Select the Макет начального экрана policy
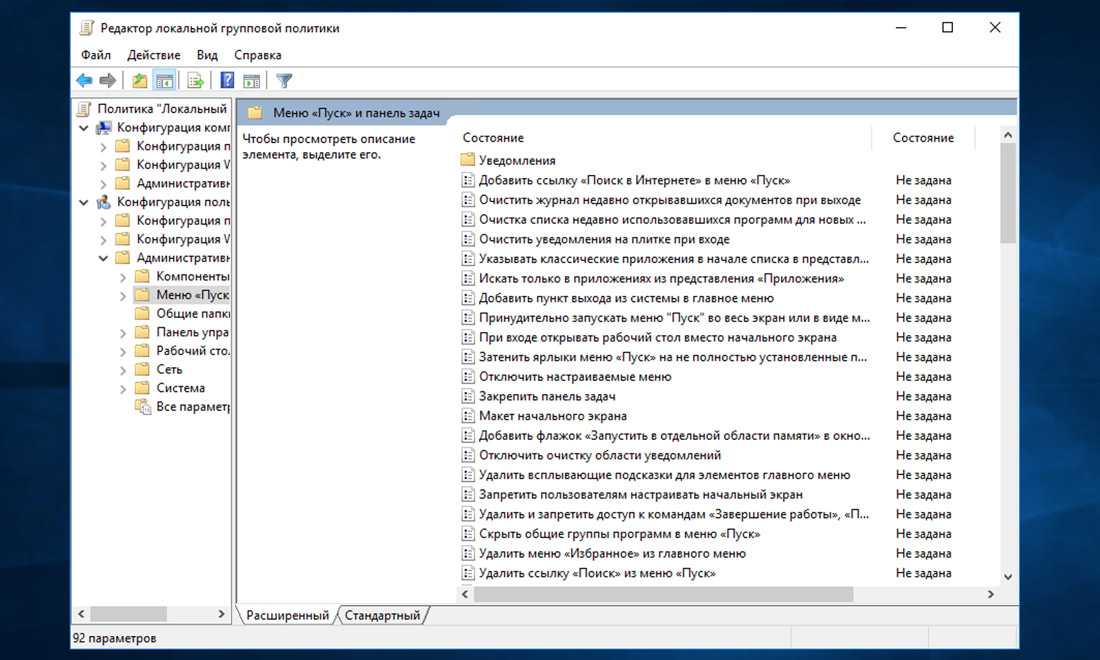 pyautogui.click(x=552, y=416)
